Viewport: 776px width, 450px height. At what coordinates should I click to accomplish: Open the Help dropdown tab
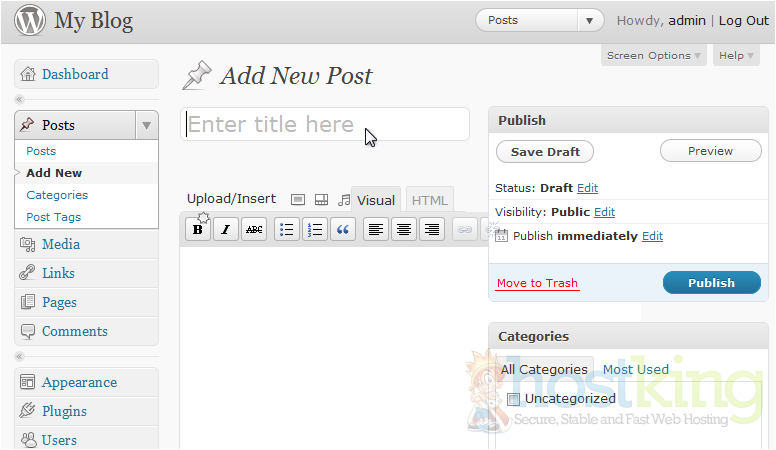pyautogui.click(x=736, y=56)
